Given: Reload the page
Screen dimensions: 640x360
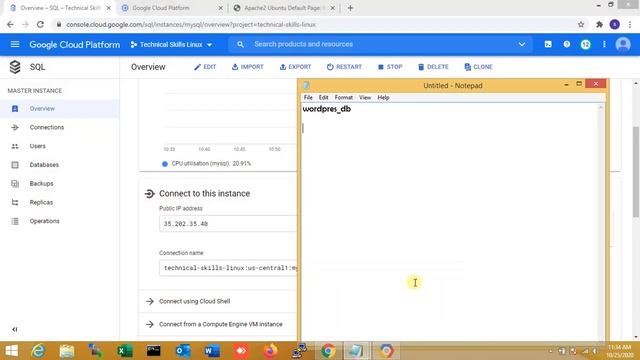Looking at the screenshot, I should pos(40,24).
